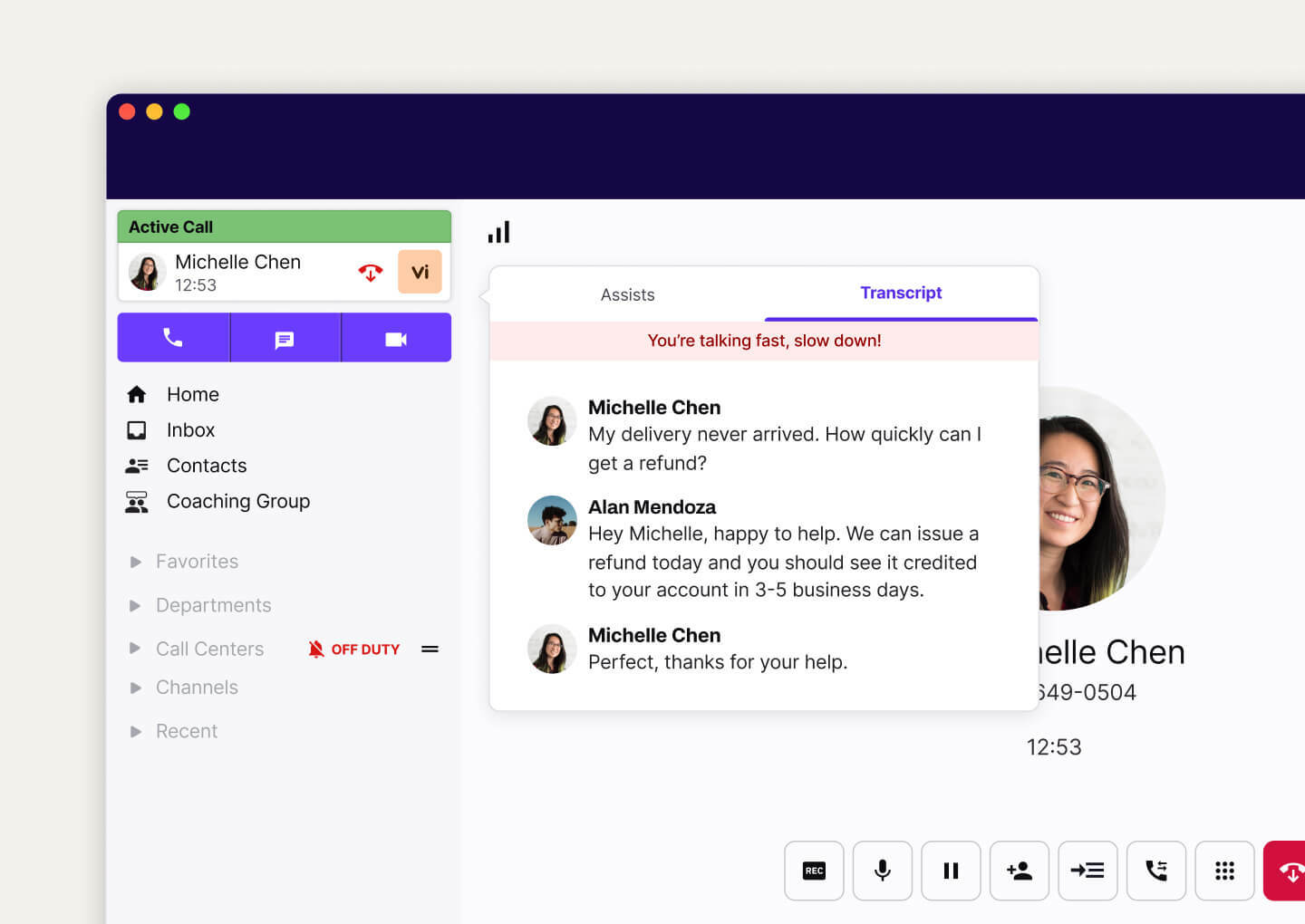Image resolution: width=1305 pixels, height=924 pixels.
Task: Switch to the Assists tab
Action: (627, 294)
